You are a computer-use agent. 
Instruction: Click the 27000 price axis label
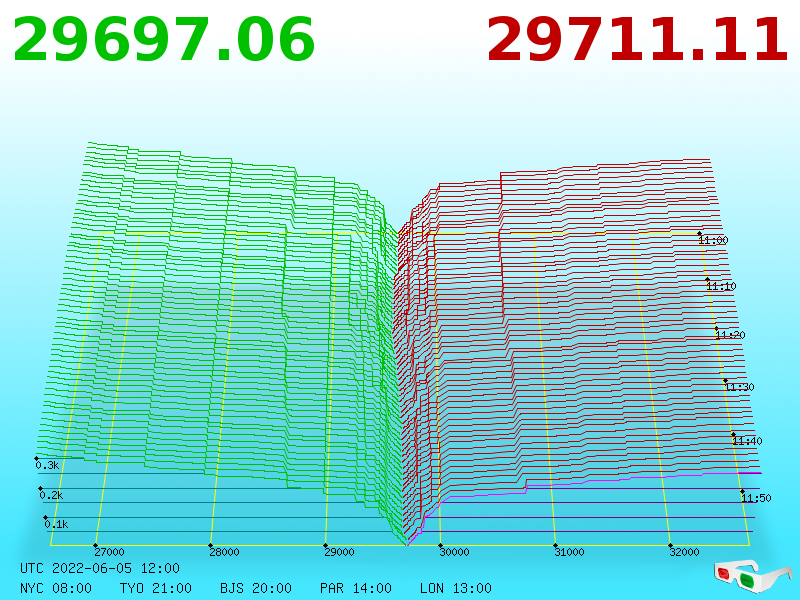109,552
